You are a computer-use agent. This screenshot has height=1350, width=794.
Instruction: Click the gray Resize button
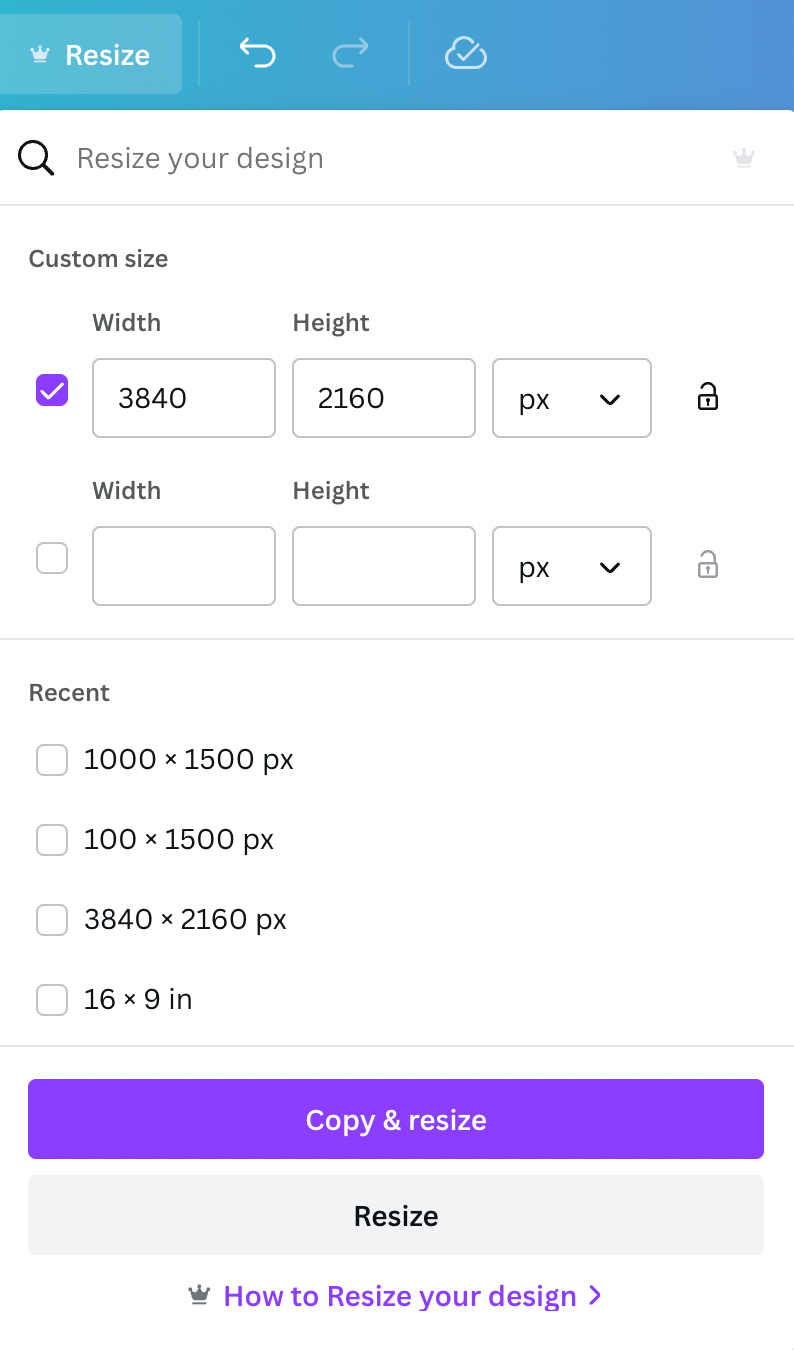point(396,1215)
